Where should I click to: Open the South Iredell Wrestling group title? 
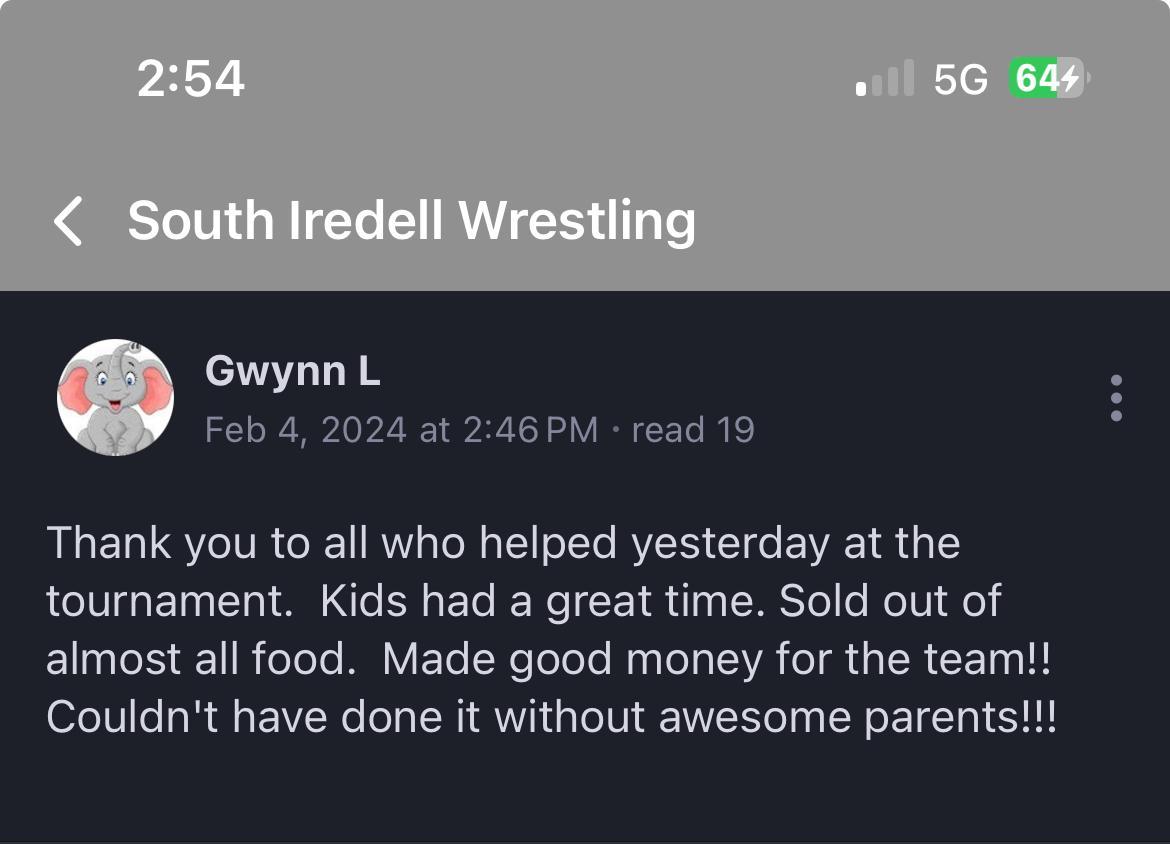coord(411,221)
